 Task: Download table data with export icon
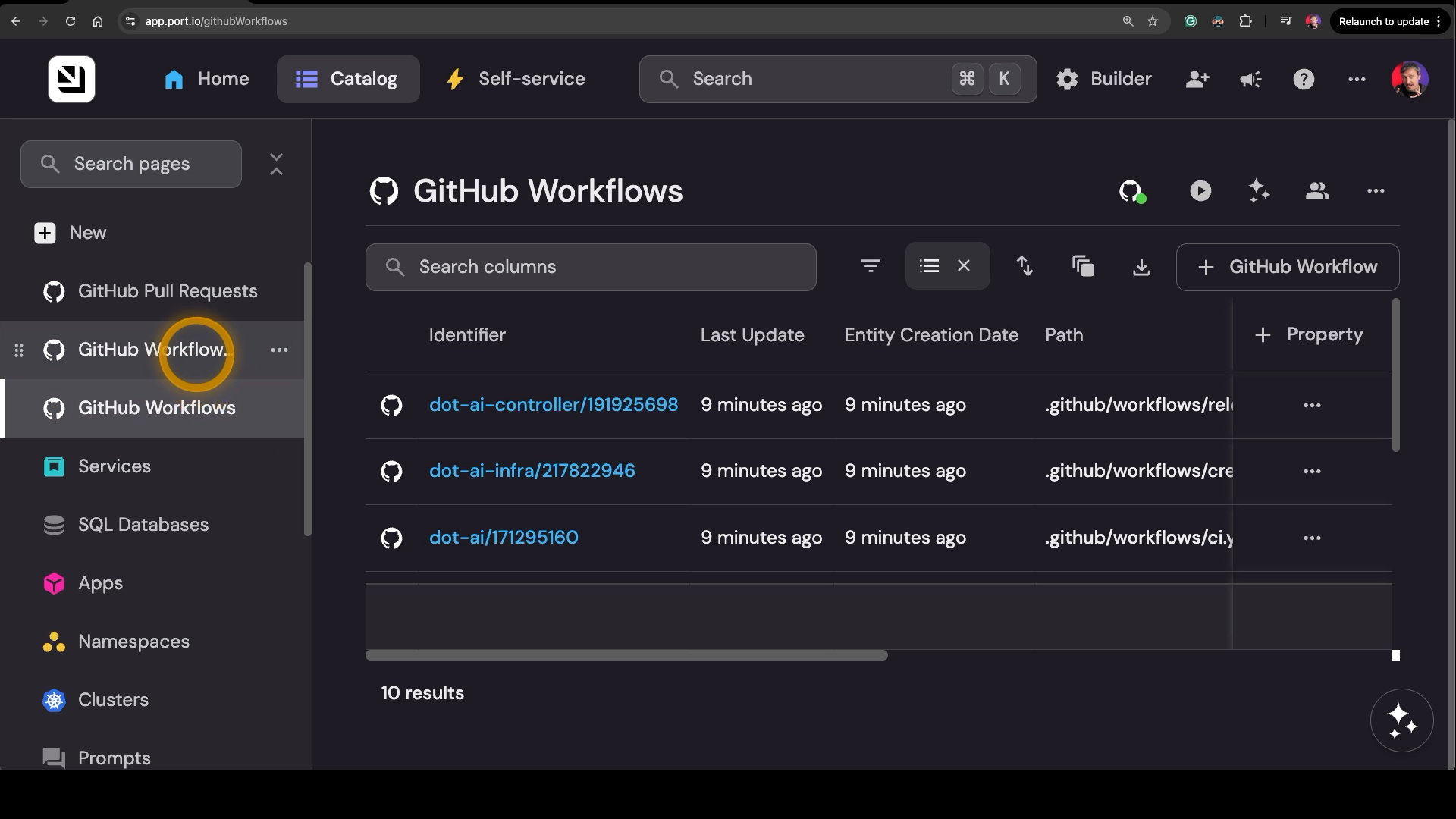click(1141, 266)
